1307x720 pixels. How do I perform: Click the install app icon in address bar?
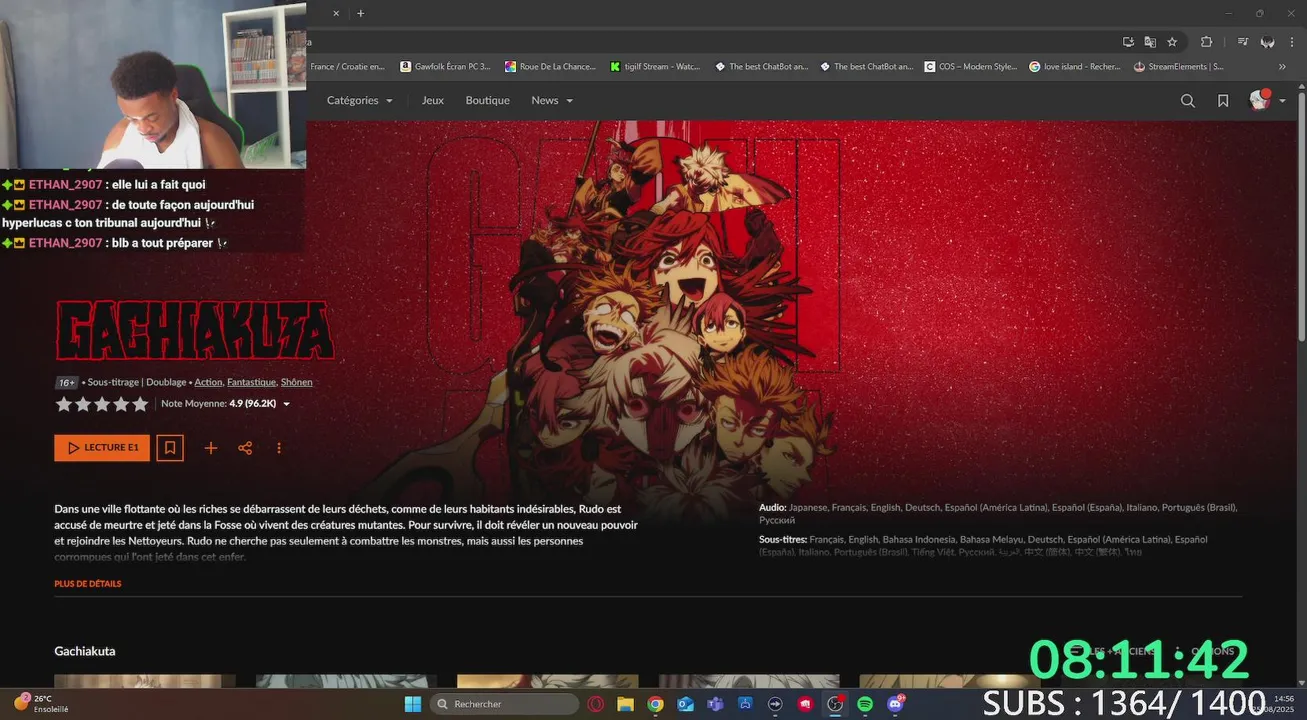1128,42
